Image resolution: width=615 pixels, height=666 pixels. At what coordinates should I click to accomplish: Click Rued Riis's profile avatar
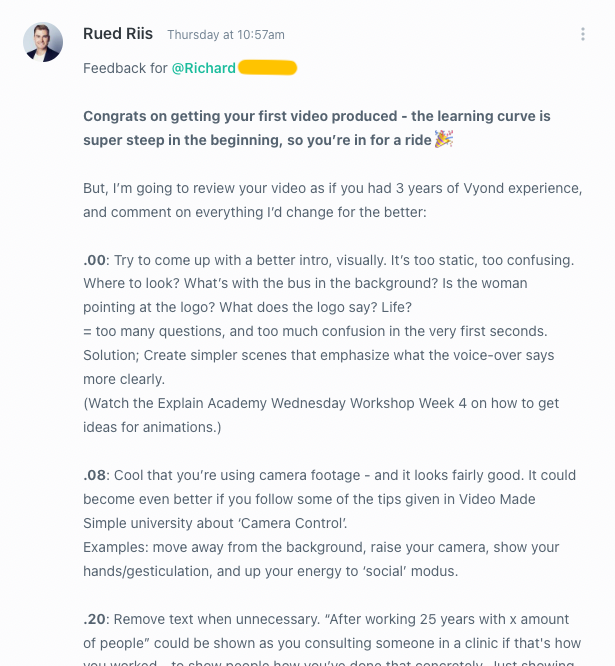43,42
